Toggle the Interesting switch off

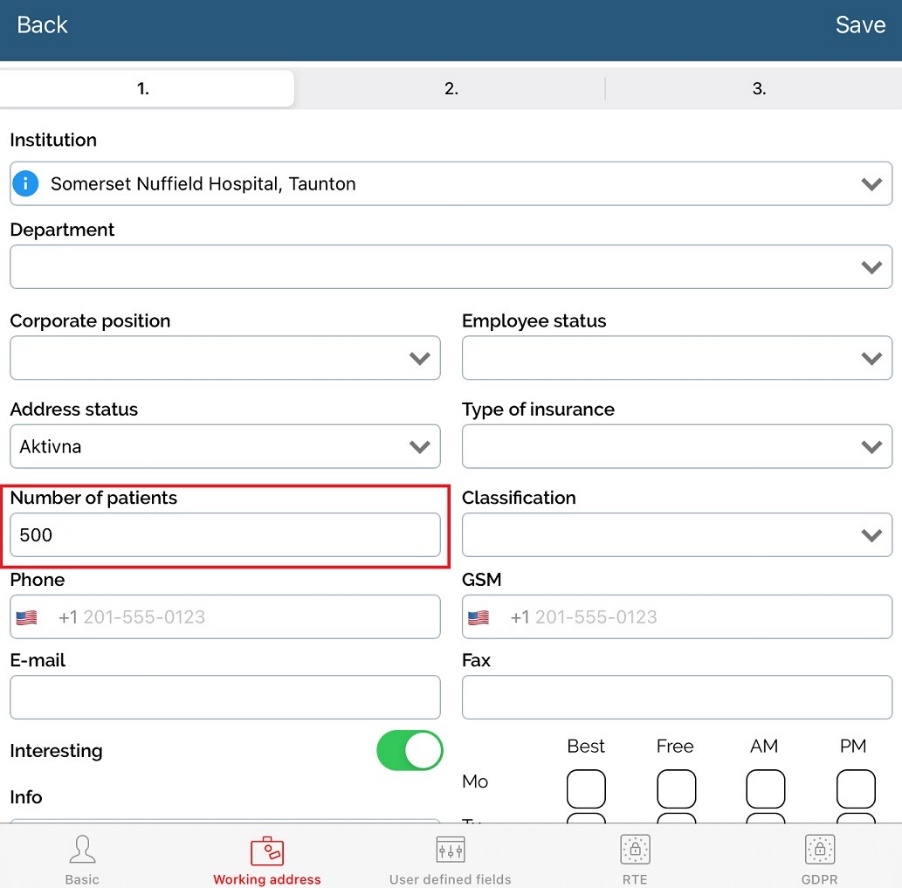[409, 750]
